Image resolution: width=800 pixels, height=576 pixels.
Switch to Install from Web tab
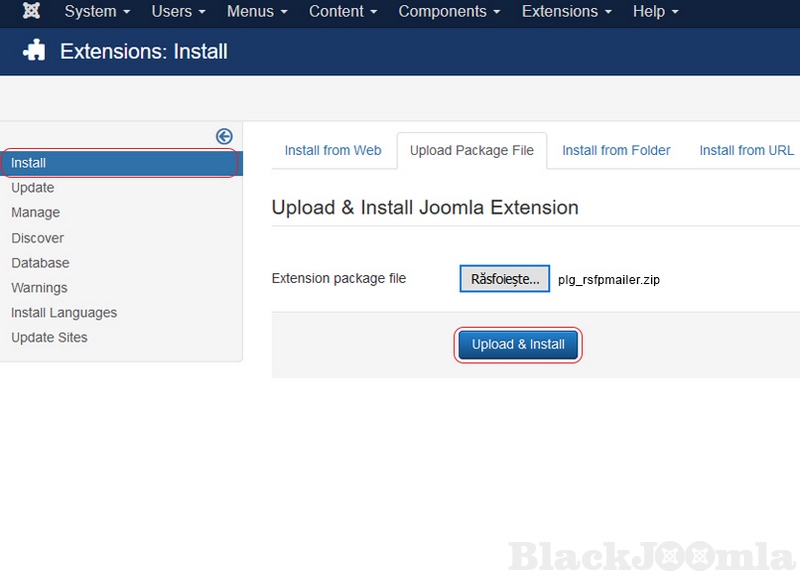pos(333,150)
